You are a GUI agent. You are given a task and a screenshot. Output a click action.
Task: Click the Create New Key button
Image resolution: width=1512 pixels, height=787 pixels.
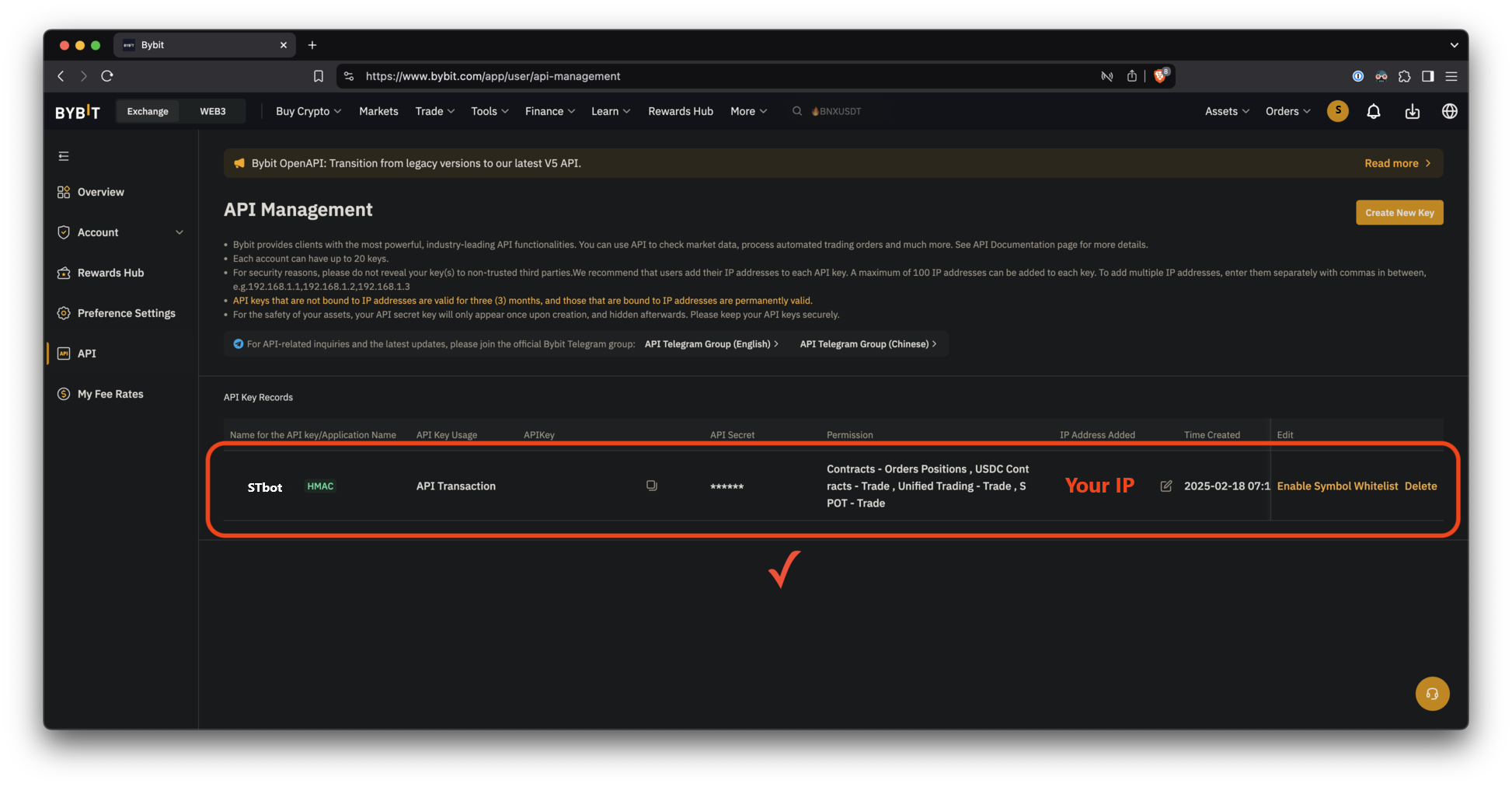coord(1399,213)
